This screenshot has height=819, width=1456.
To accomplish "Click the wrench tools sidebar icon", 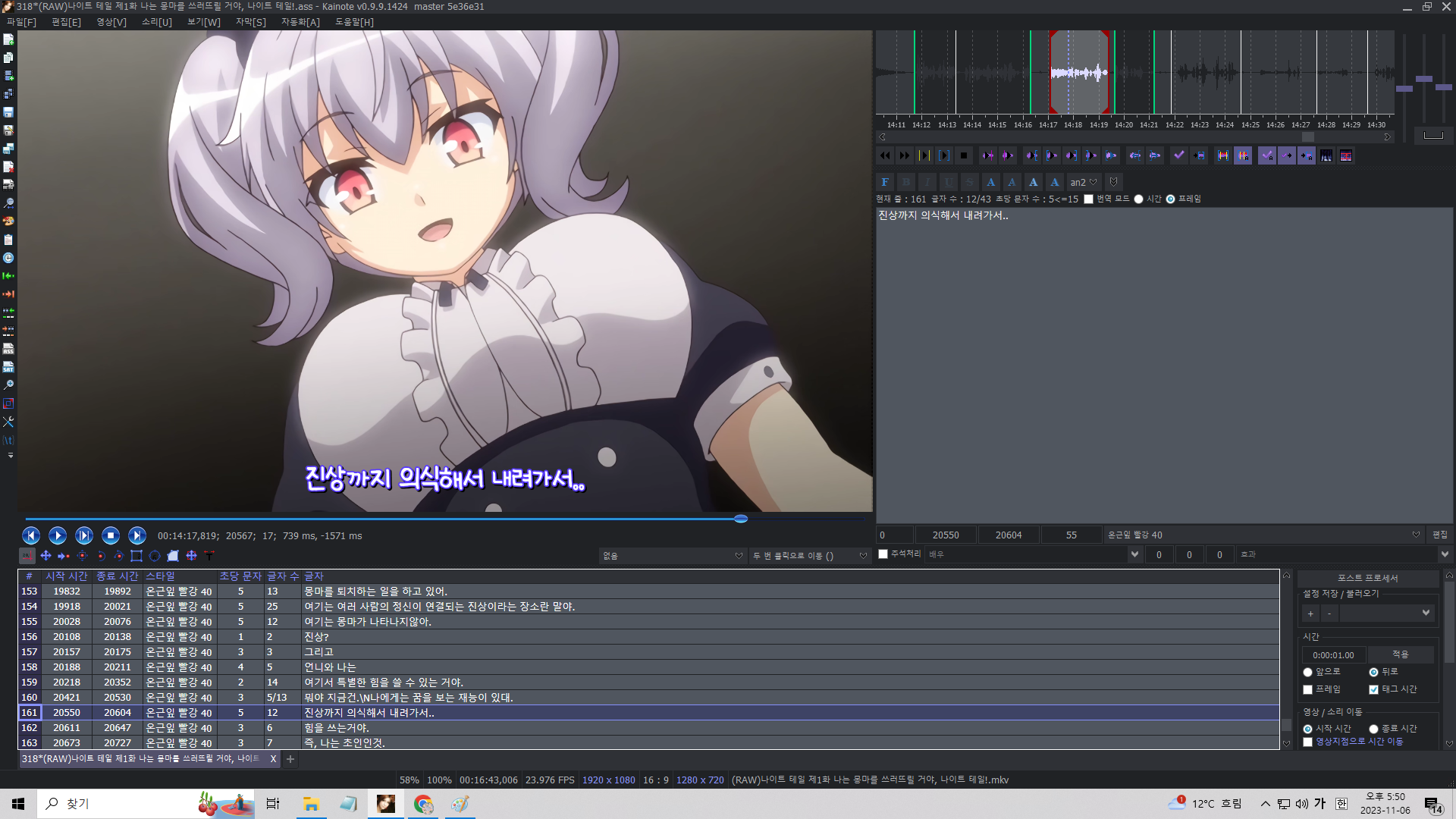I will click(8, 422).
